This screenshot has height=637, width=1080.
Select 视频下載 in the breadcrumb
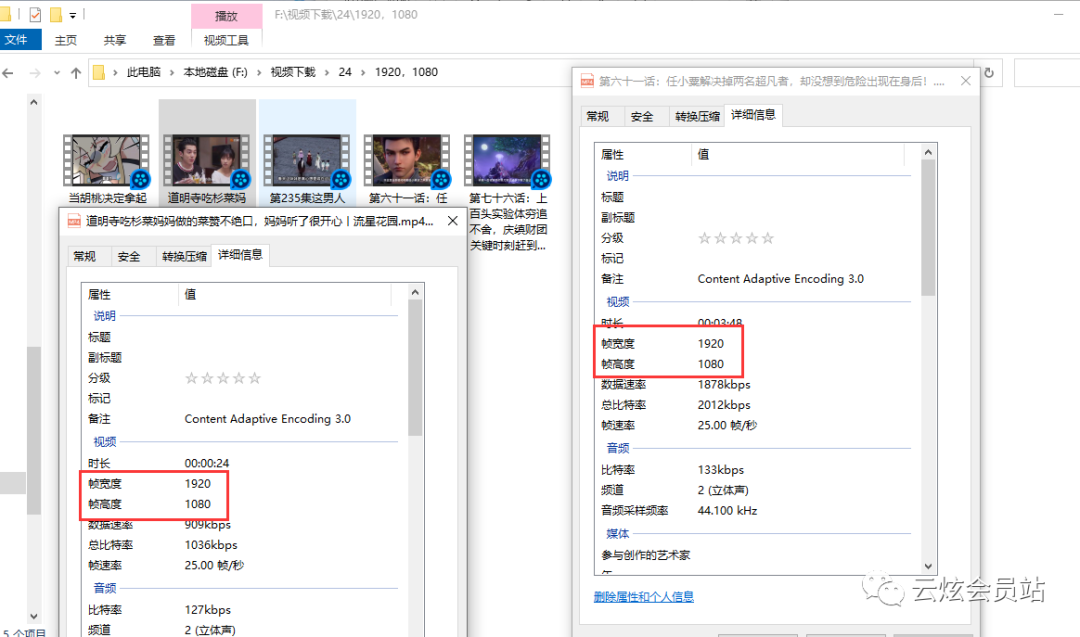293,72
